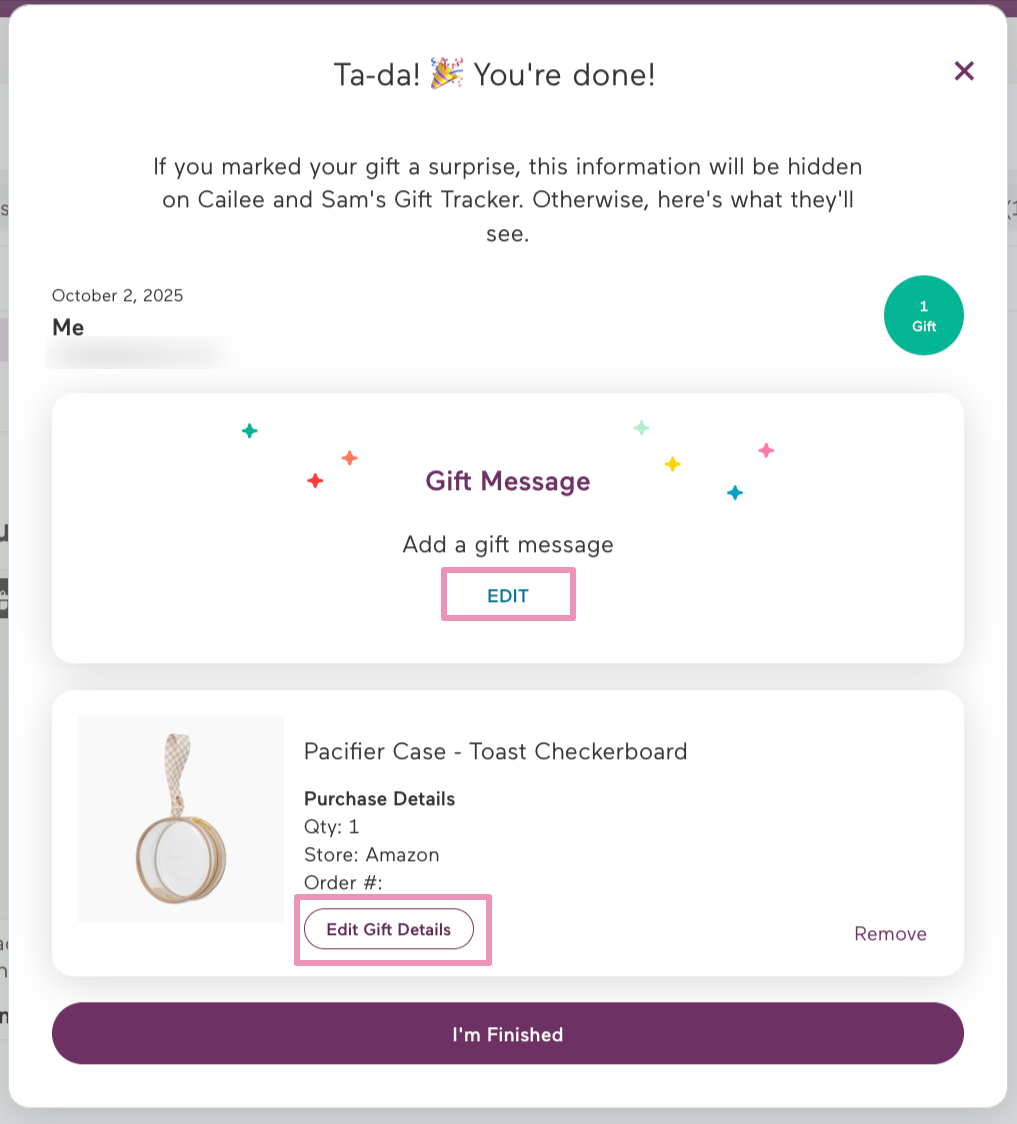Click the red sparkle beside the orange one

315,480
